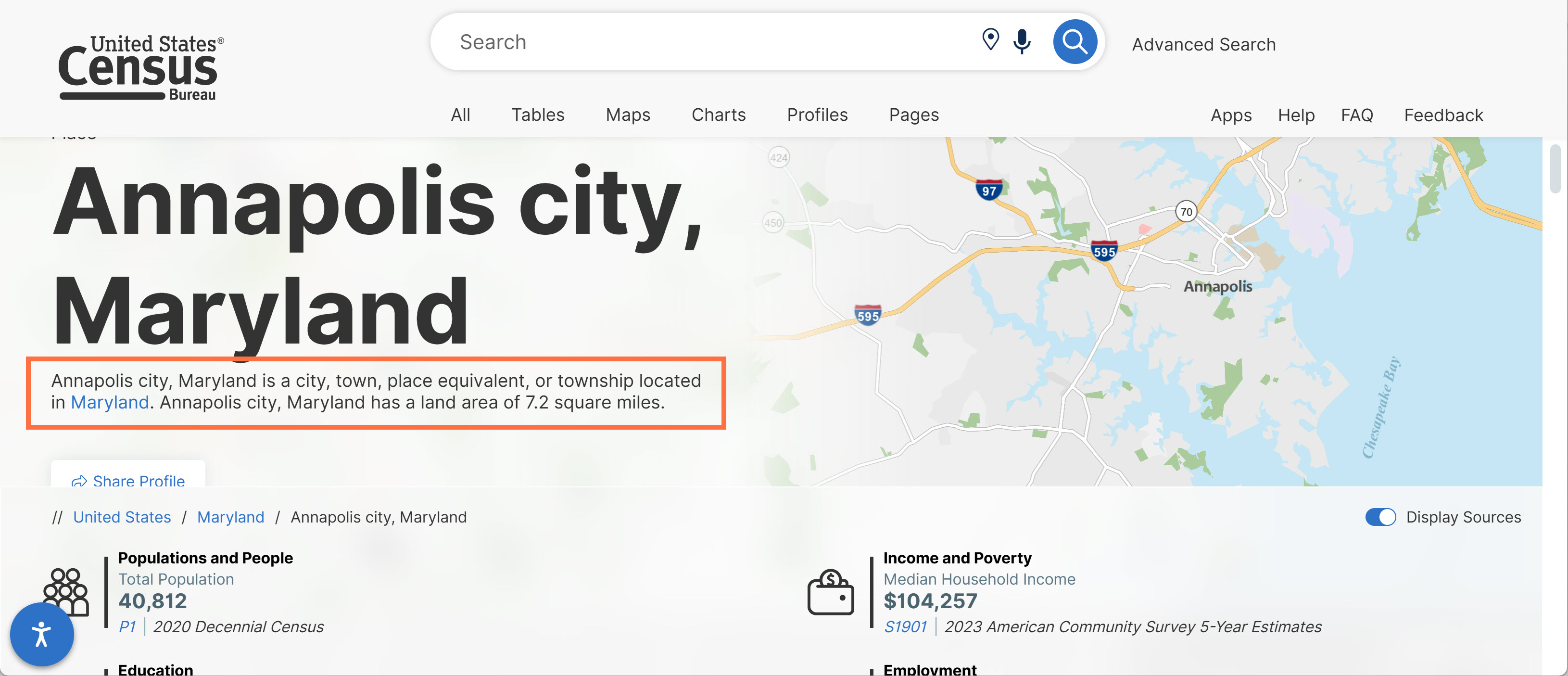Open the Help link
The width and height of the screenshot is (1568, 676).
click(x=1296, y=115)
